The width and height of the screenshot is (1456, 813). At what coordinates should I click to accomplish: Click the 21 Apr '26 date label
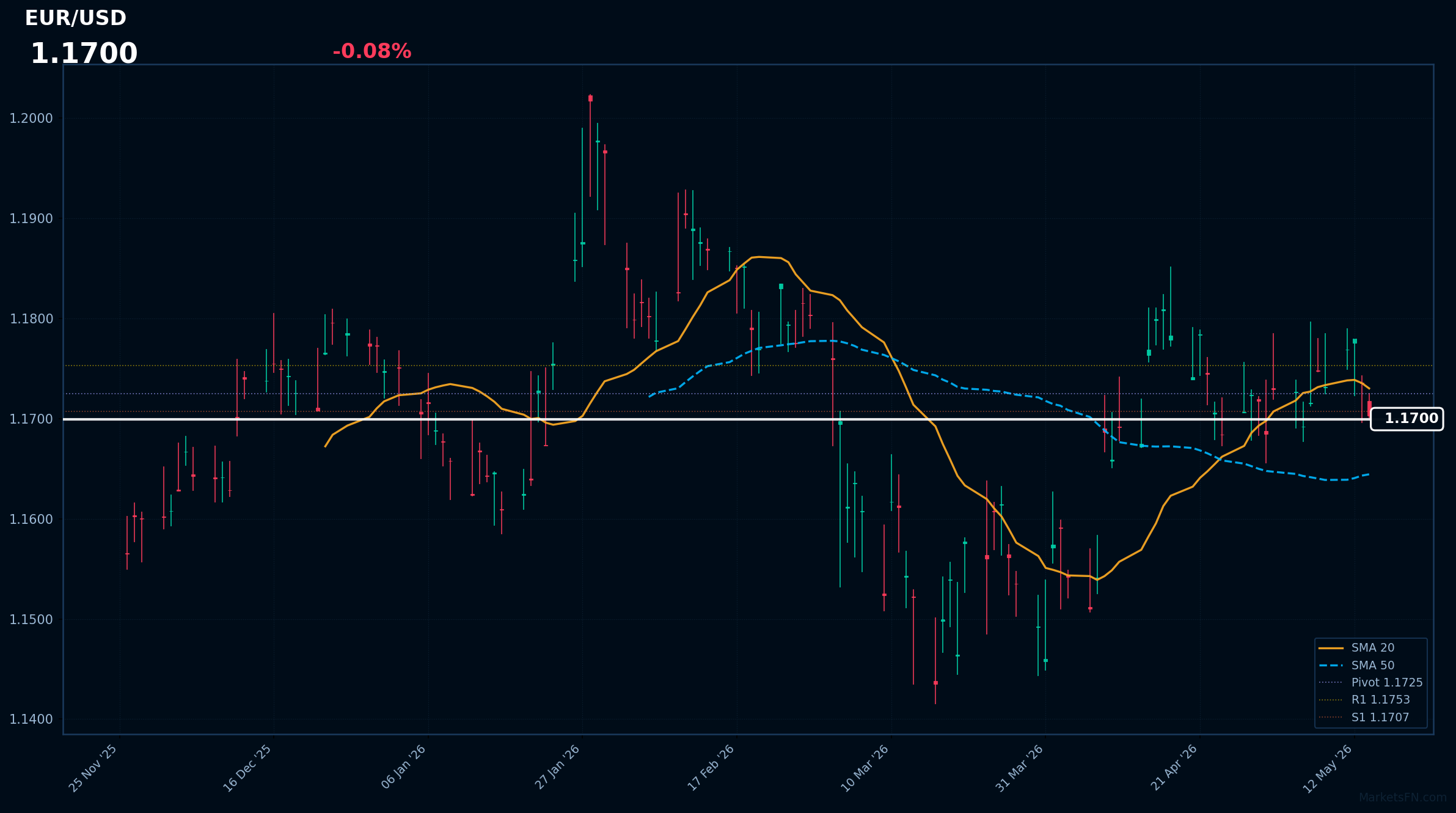coord(1174,768)
